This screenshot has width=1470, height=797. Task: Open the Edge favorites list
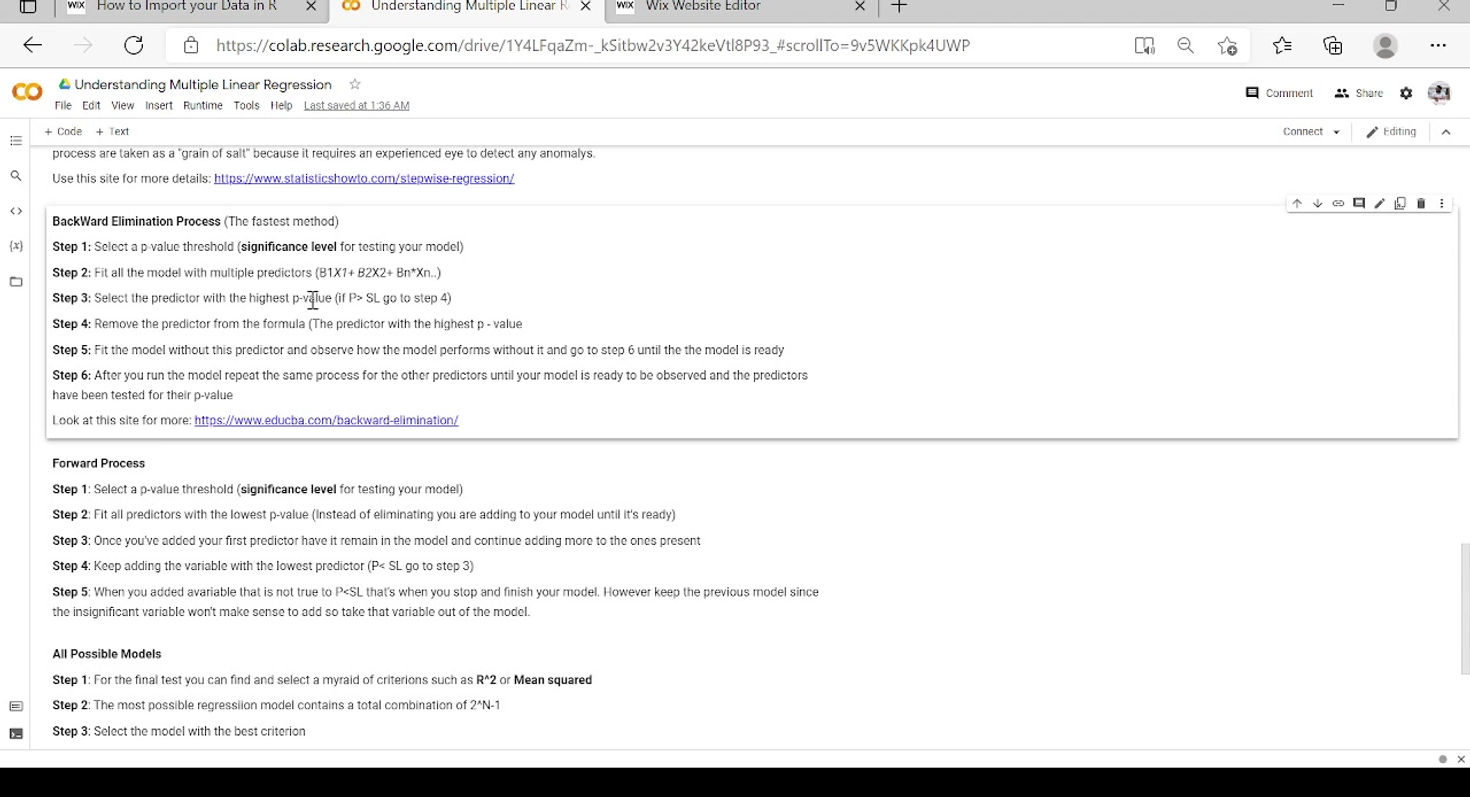pos(1282,45)
